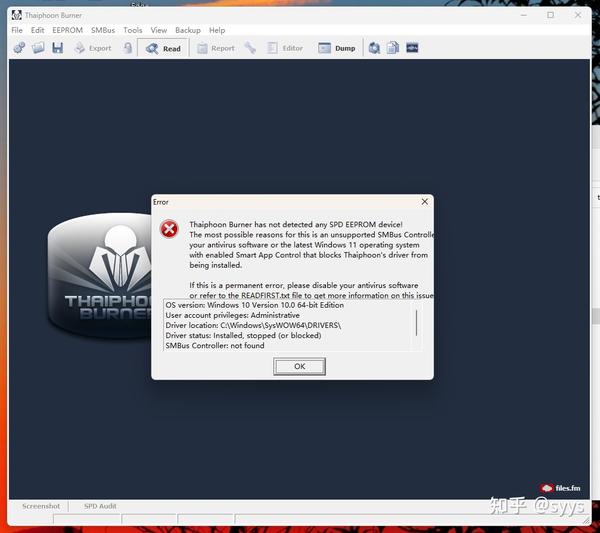The width and height of the screenshot is (600, 533).
Task: Open the File menu
Action: 17,30
